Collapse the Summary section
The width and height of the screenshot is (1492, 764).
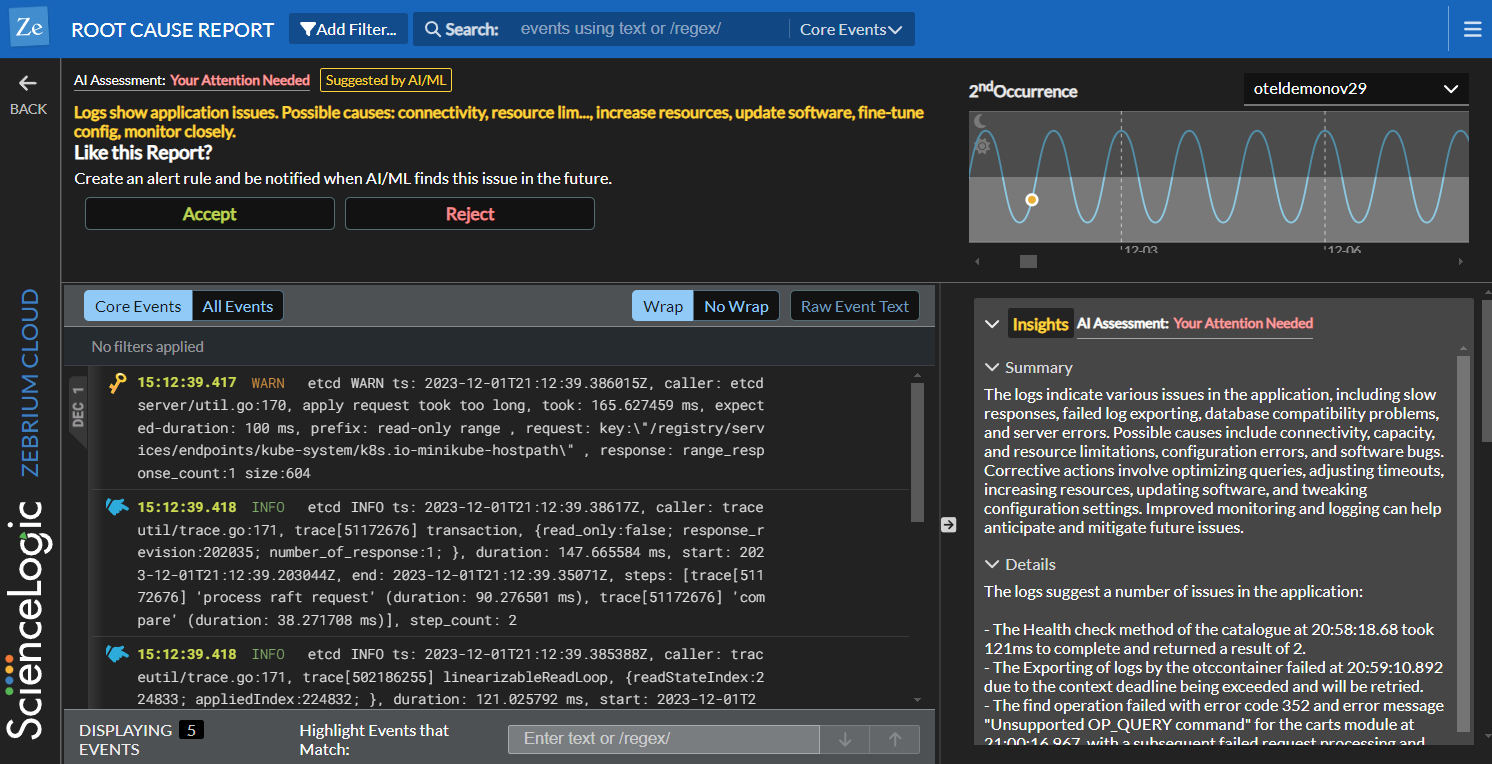coord(990,367)
